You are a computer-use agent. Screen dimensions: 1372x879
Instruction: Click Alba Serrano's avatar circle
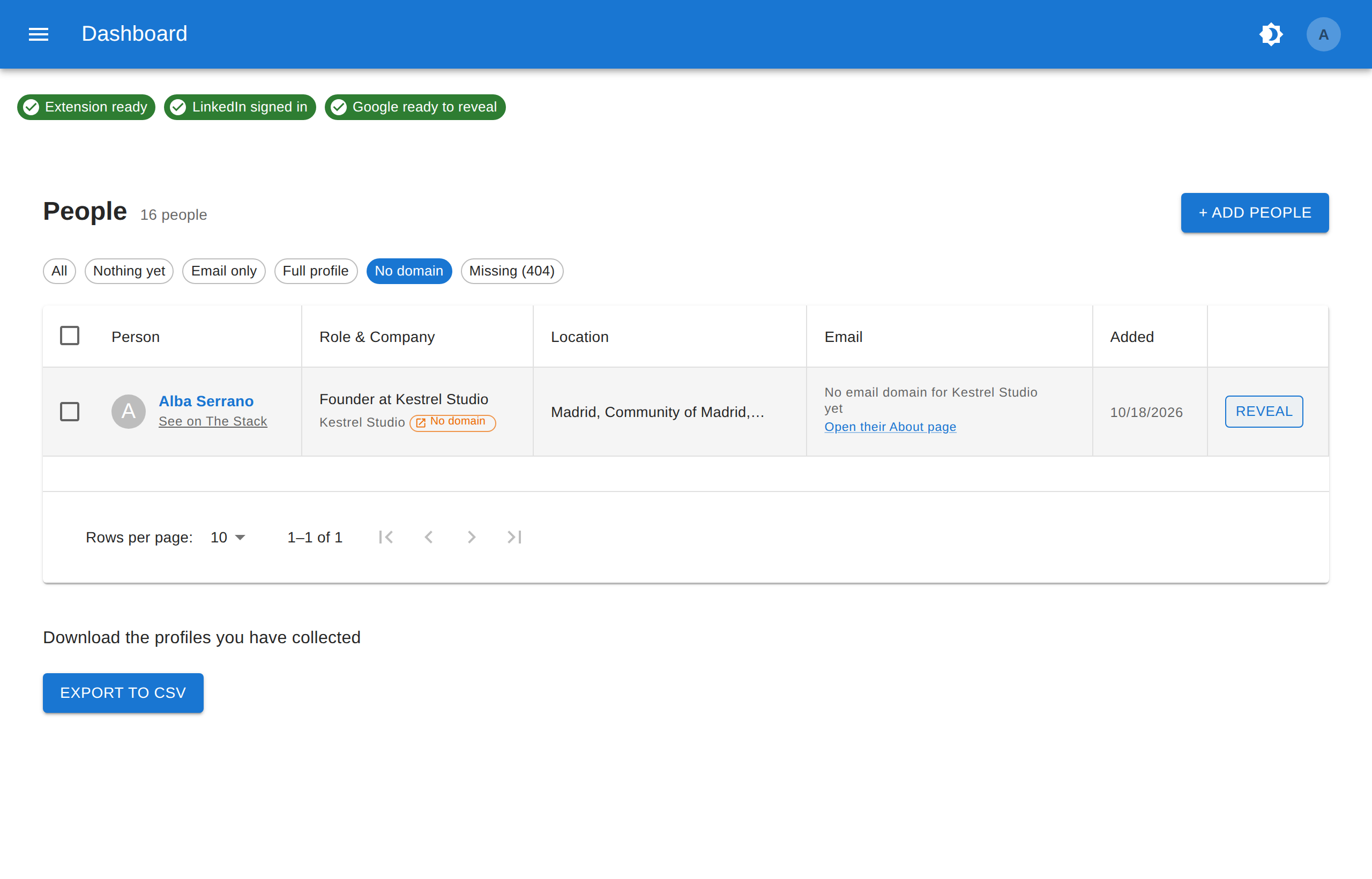click(x=129, y=412)
